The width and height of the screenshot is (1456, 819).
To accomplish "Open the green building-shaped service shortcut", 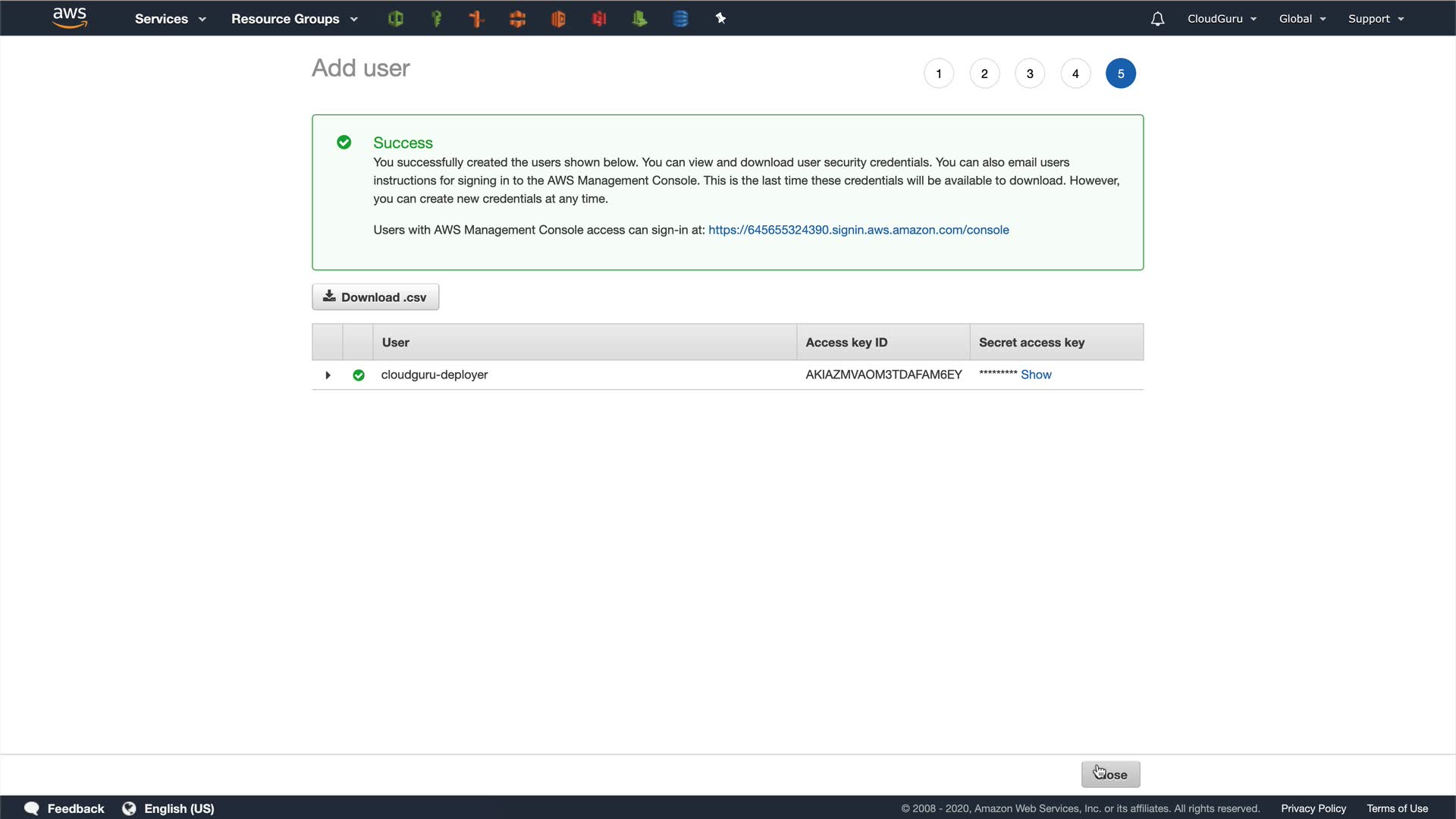I will coord(639,19).
